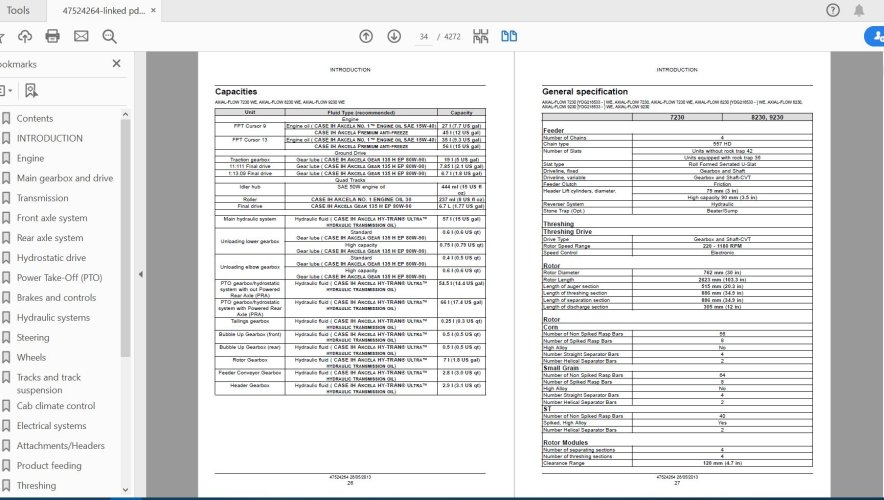This screenshot has height=500, width=884.
Task: Open the notifications bell
Action: [859, 10]
